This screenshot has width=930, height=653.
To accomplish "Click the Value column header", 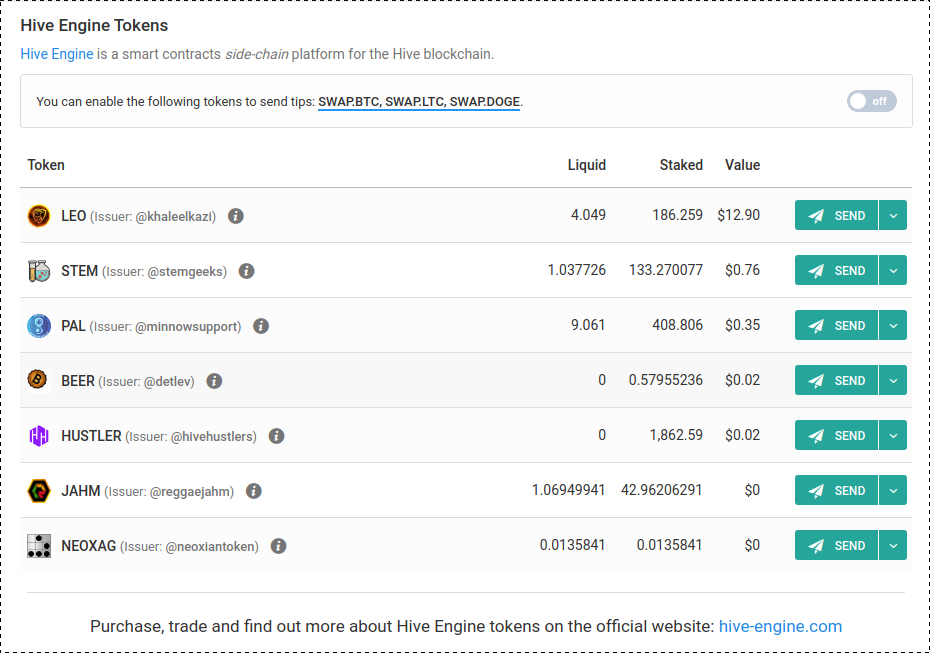I will tap(742, 165).
